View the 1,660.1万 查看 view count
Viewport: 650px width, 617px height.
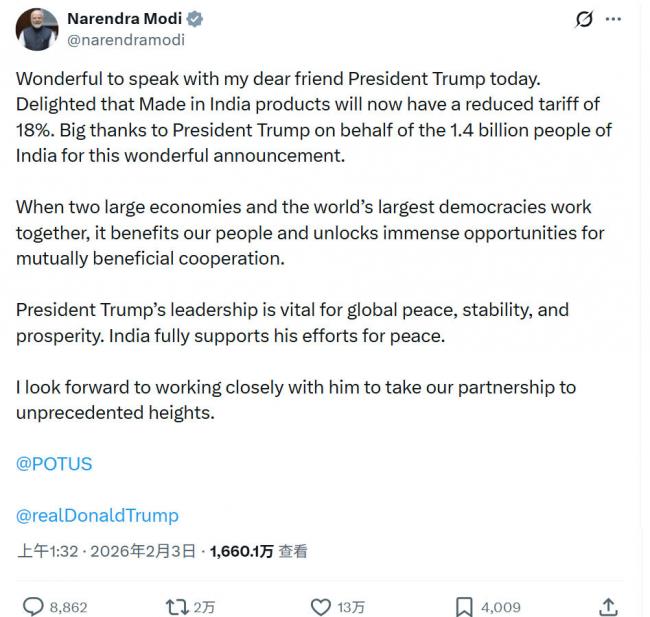258,551
